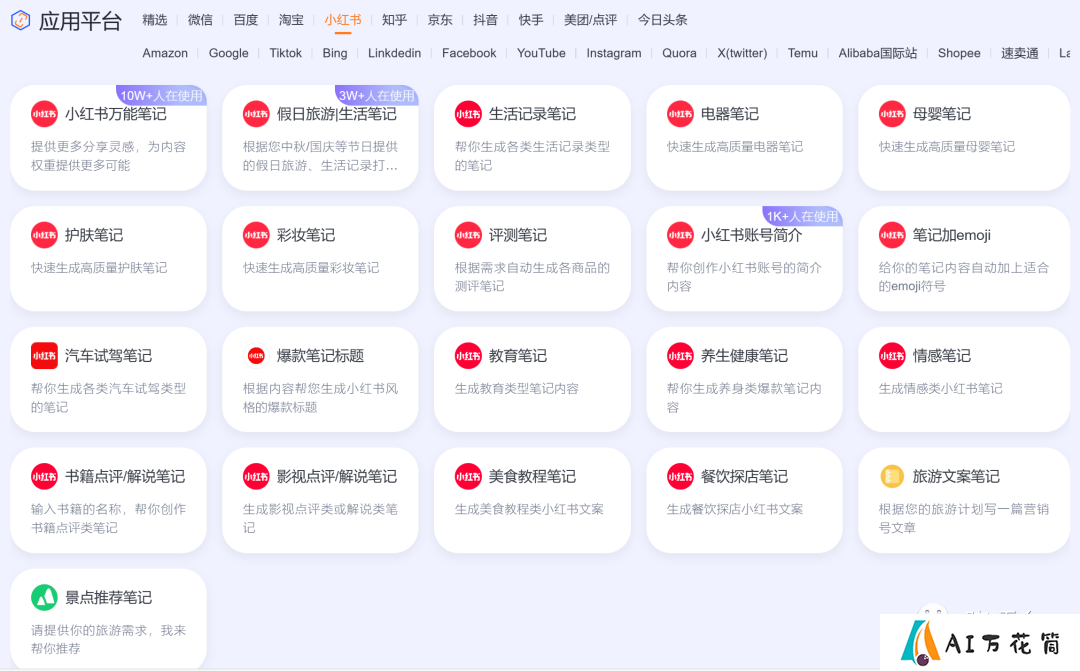Click the 美食教程笔记 card icon
1080x671 pixels.
tap(468, 477)
